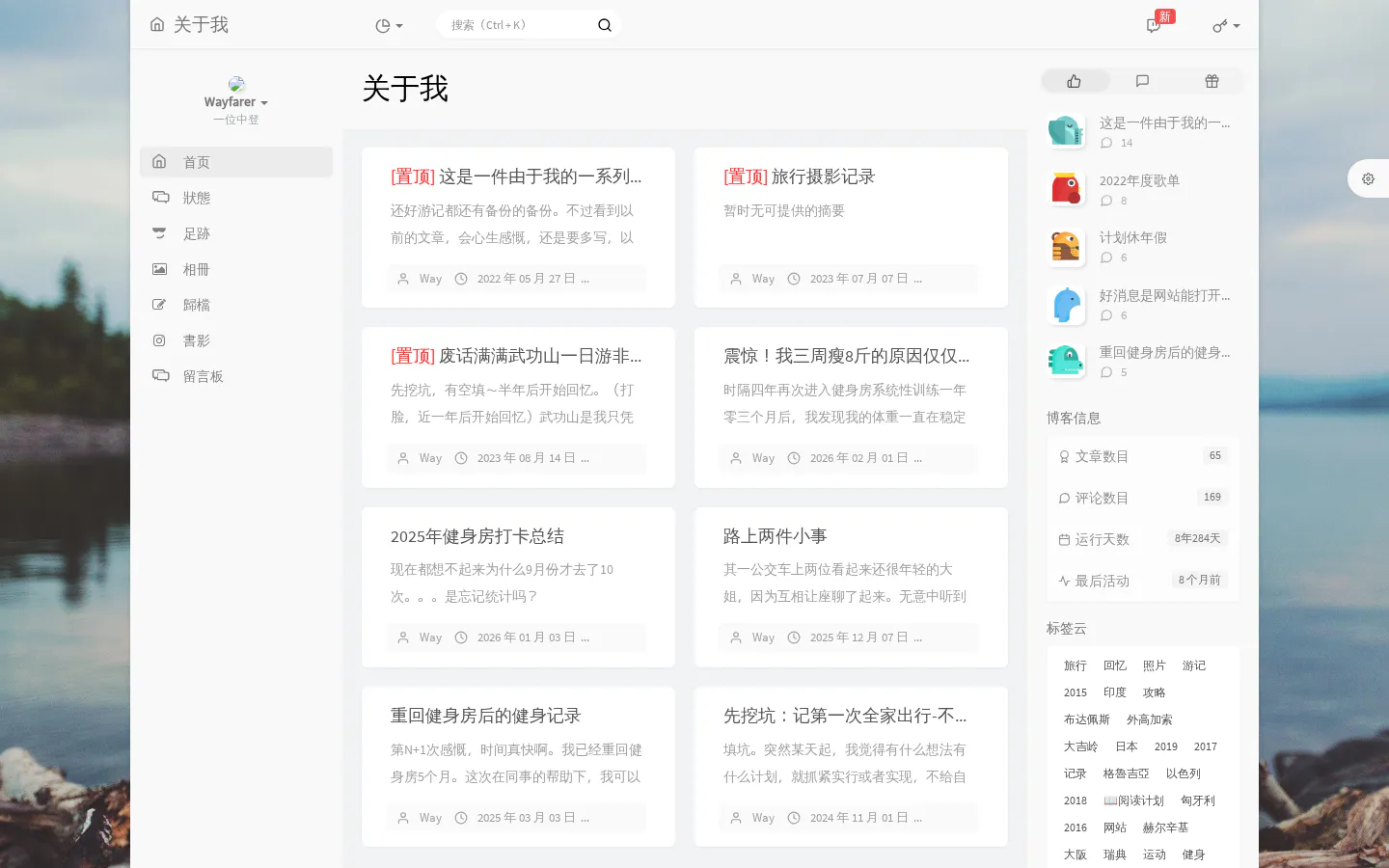The height and width of the screenshot is (868, 1389).
Task: Switch to the thumbs-up popular posts tab
Action: (1075, 81)
